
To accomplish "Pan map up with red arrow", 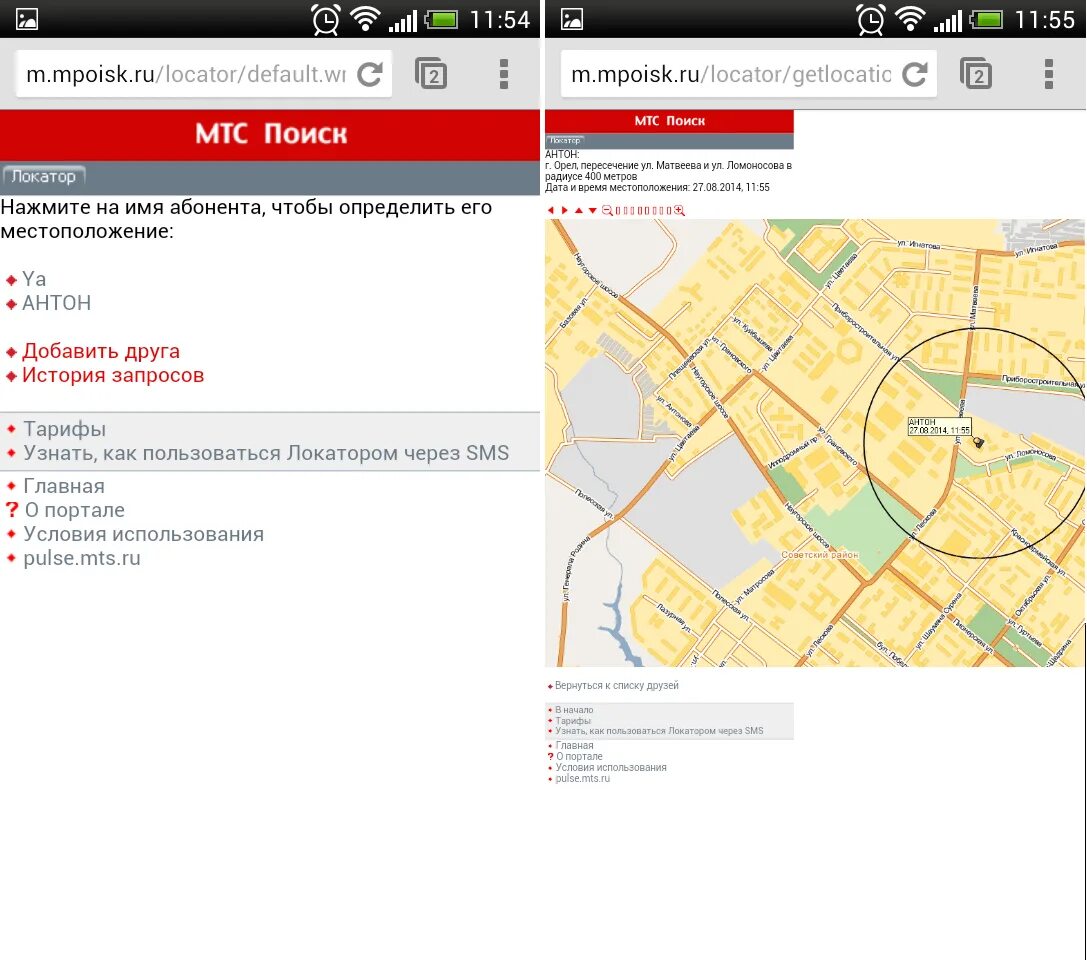I will tap(579, 210).
